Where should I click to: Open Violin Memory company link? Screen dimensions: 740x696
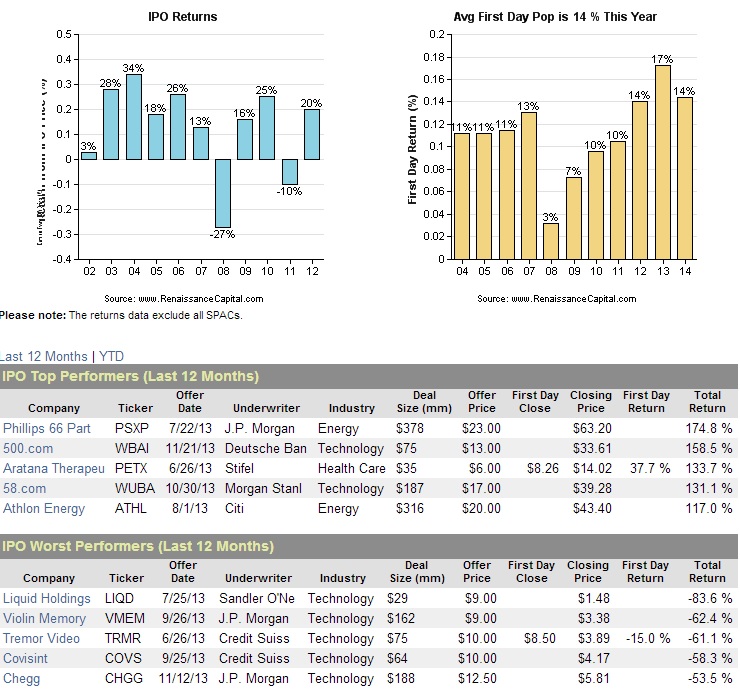(x=44, y=619)
